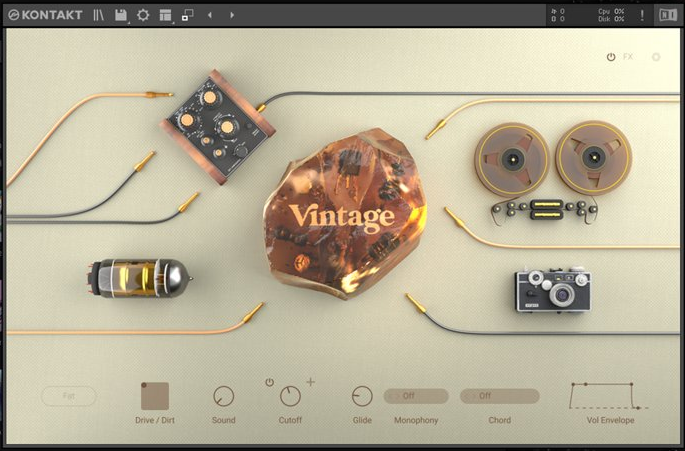Image resolution: width=685 pixels, height=451 pixels.
Task: Click the voice count readout in header
Action: (558, 11)
